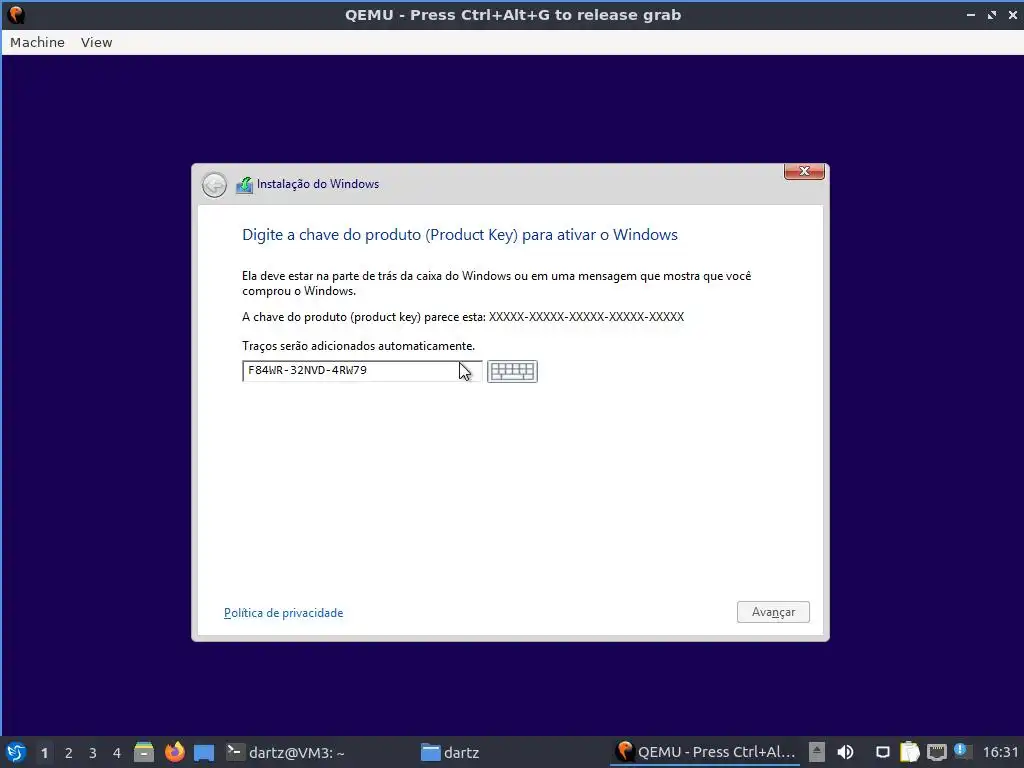The image size is (1024, 768).
Task: Click the 'Digite a chave do produto' heading
Action: [x=460, y=235]
